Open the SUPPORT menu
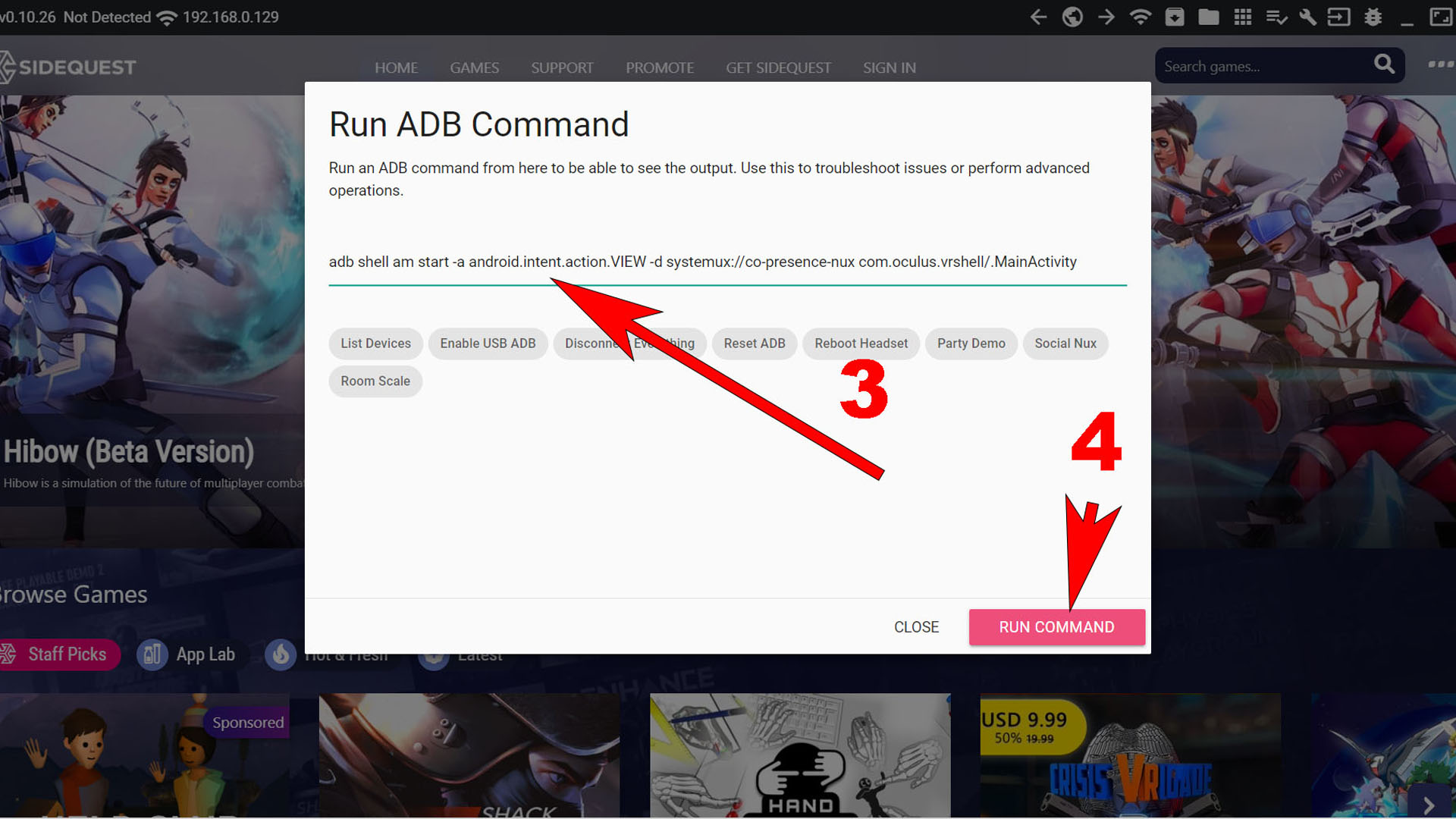The width and height of the screenshot is (1456, 819). point(562,67)
